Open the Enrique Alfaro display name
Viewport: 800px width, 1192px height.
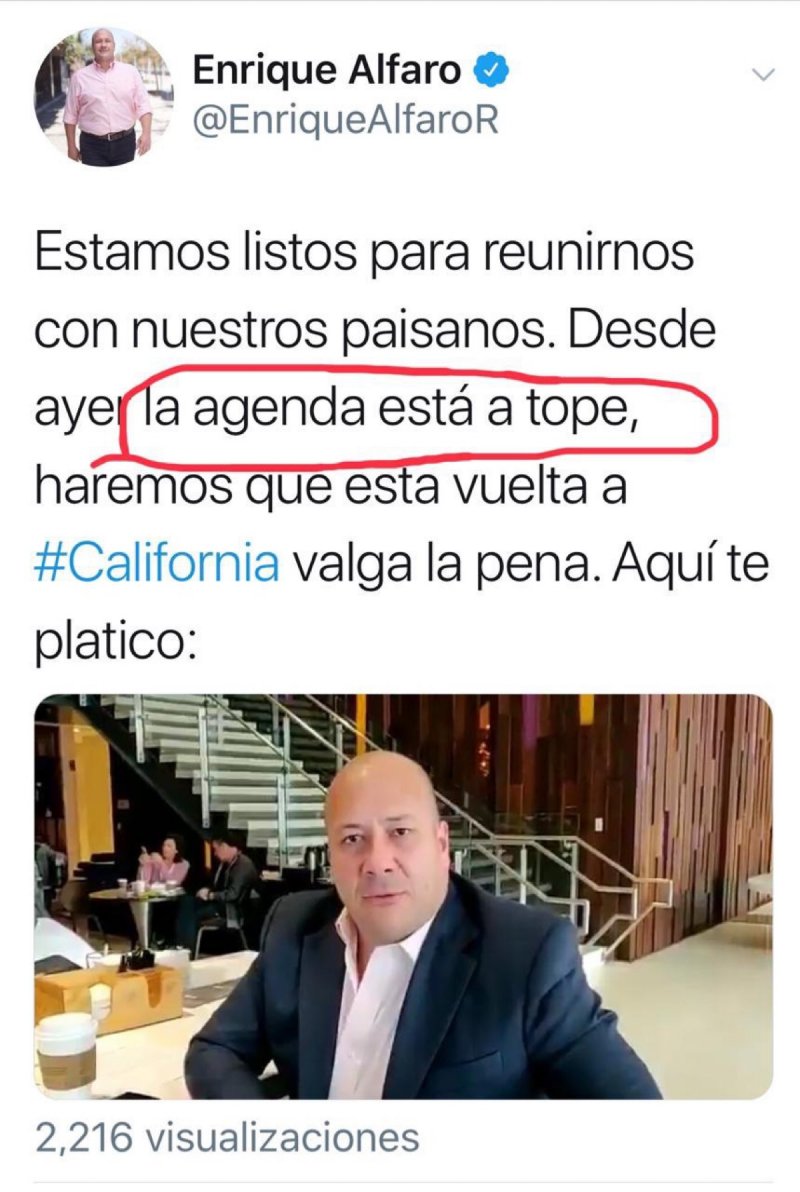(326, 70)
